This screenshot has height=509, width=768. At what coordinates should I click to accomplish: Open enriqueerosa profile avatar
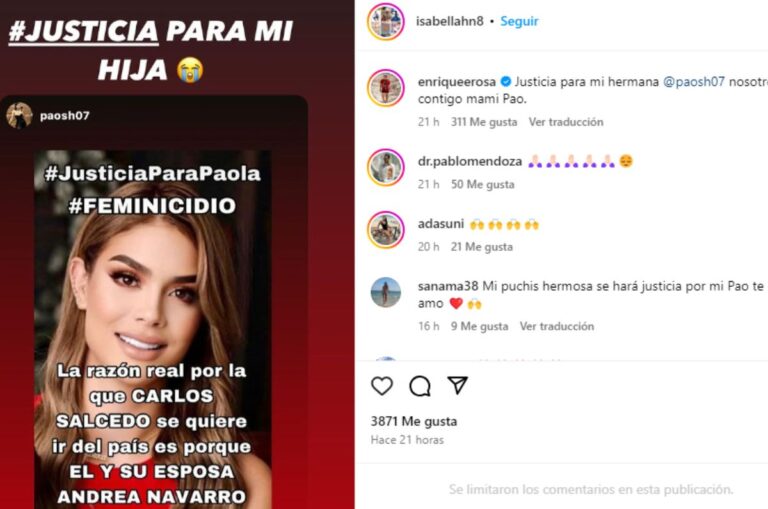pos(385,88)
